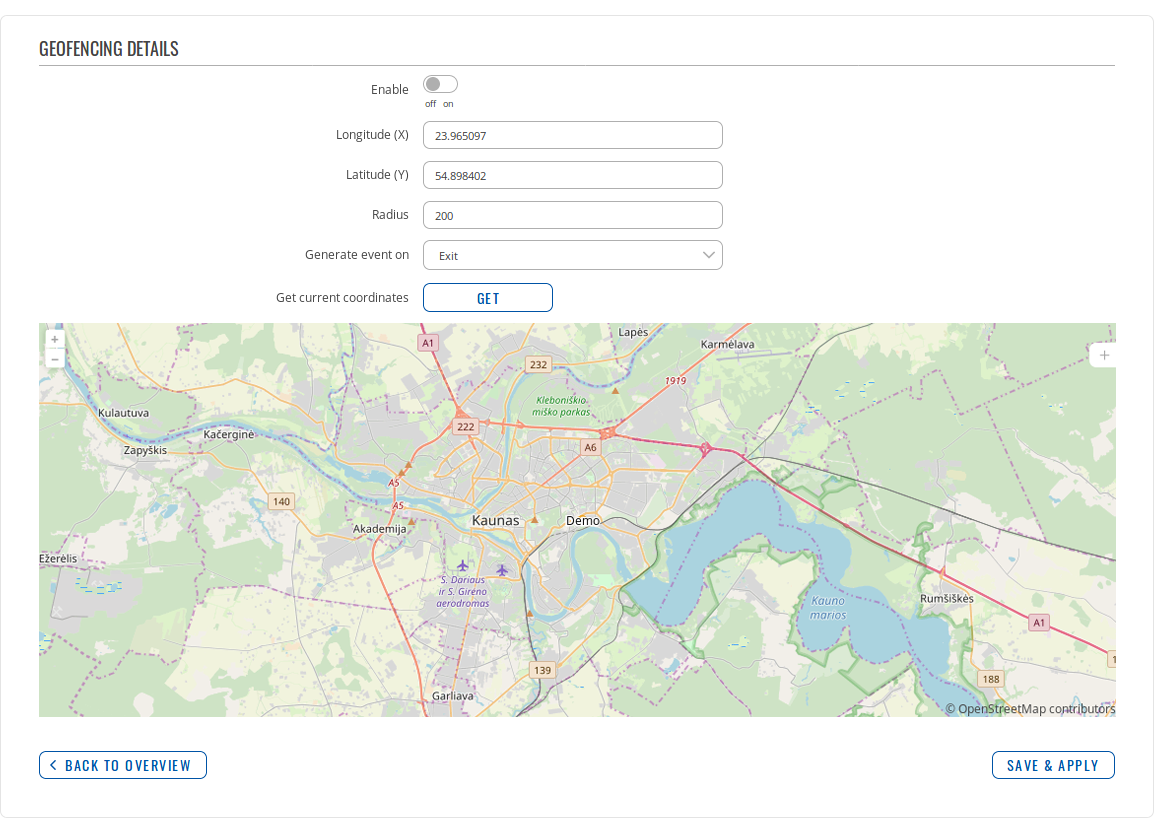Open the Generate event on dropdown
The width and height of the screenshot is (1154, 833).
[572, 255]
